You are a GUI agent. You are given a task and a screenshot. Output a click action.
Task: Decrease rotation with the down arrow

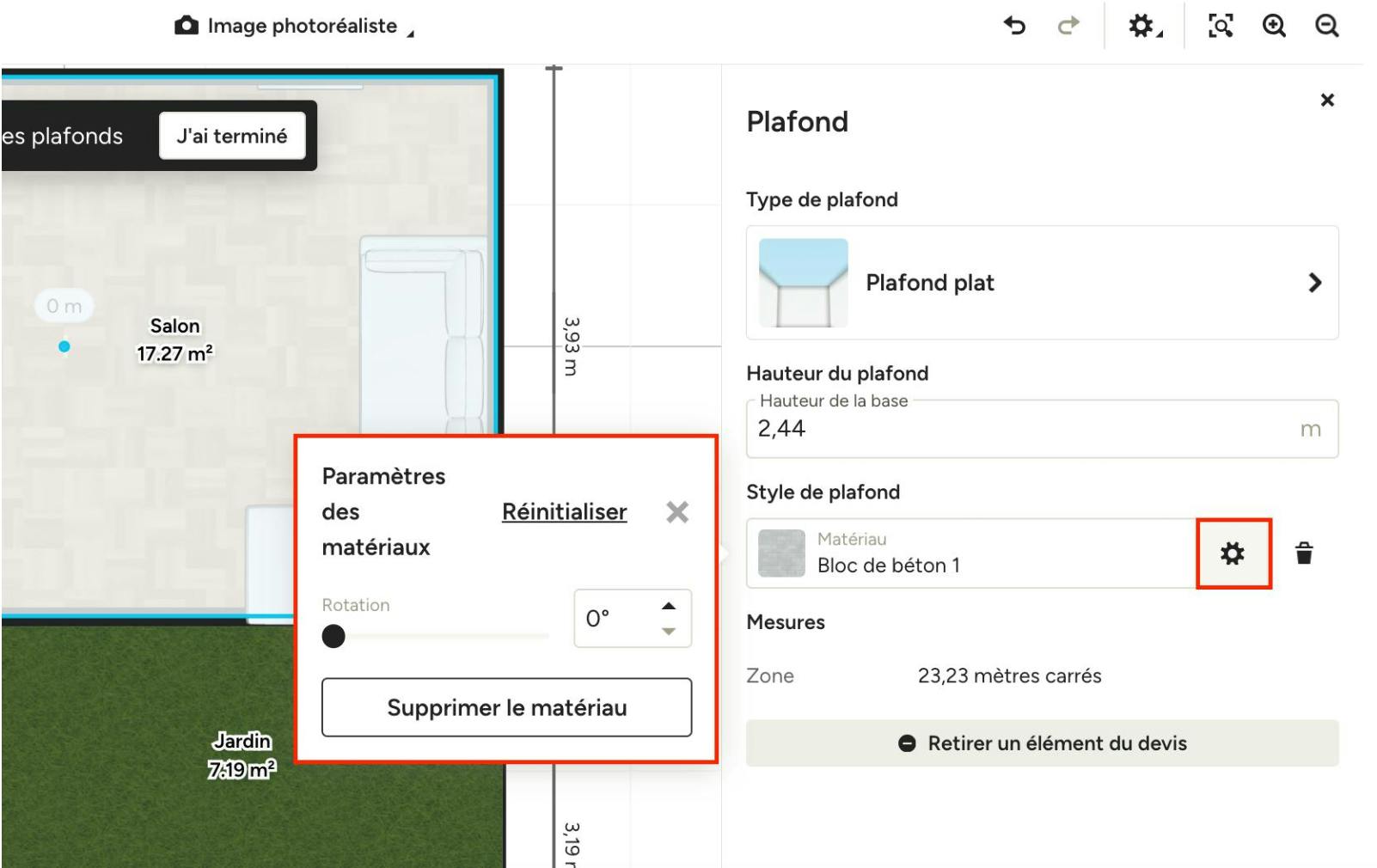(669, 632)
